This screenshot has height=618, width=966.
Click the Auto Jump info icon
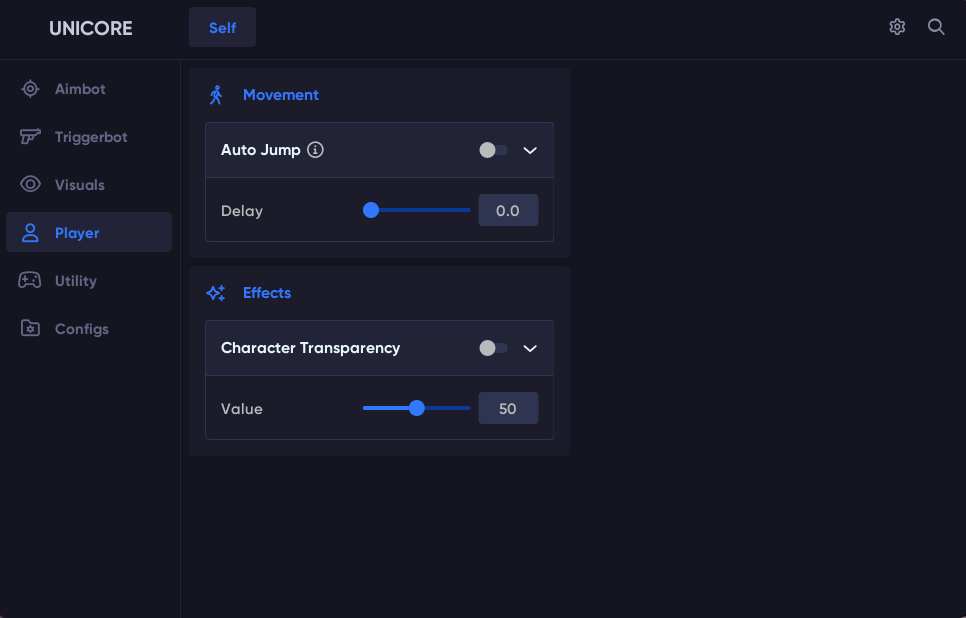pos(315,150)
